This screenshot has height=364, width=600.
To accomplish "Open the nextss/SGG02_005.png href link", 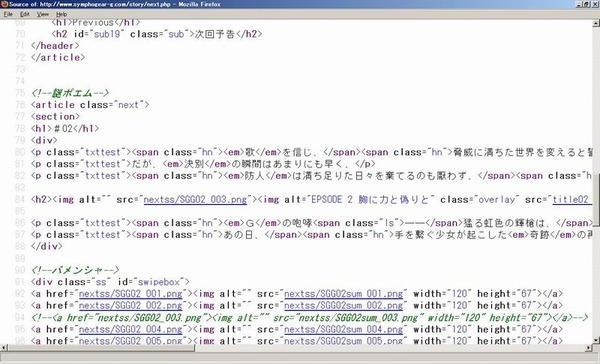I will tap(130, 340).
